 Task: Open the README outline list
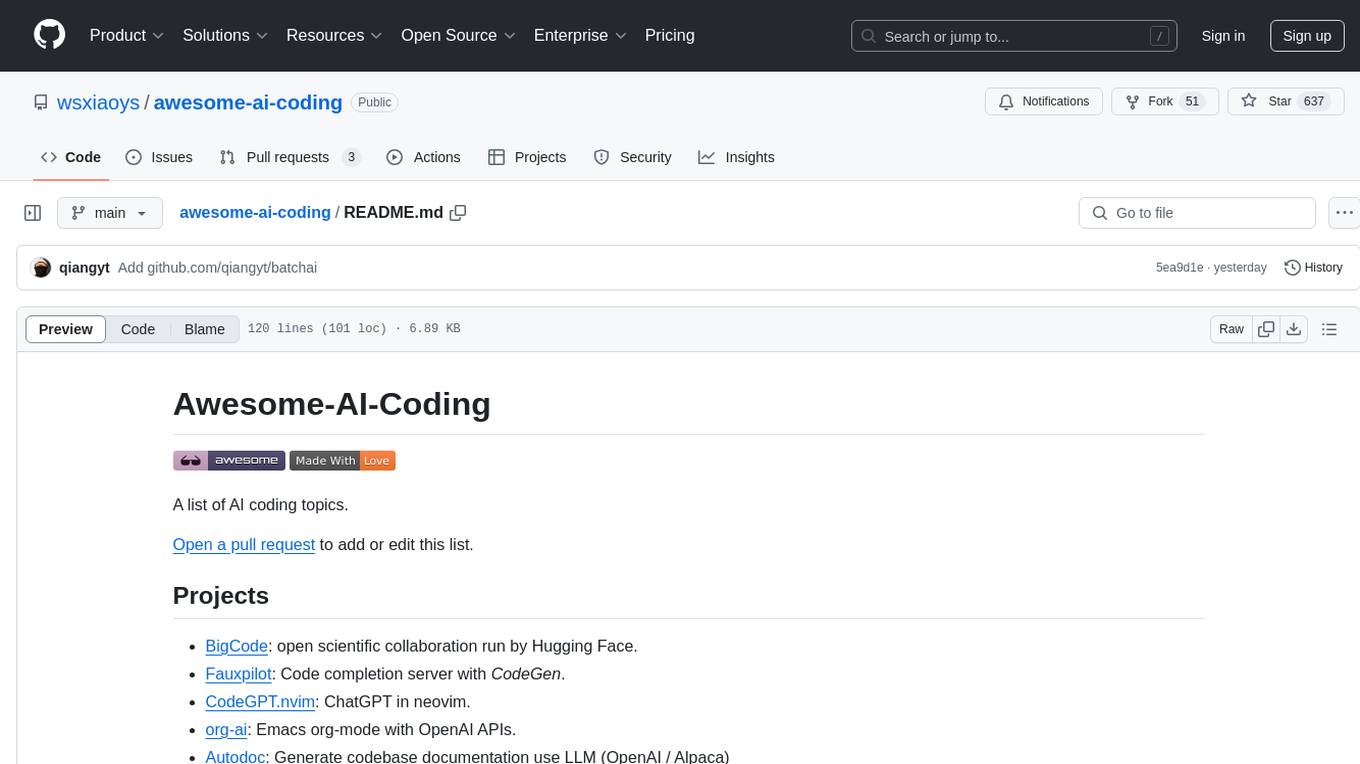click(x=1329, y=329)
